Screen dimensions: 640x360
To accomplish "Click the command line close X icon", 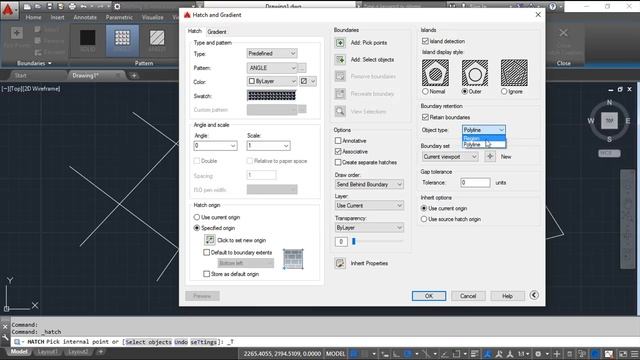I will coord(5,327).
